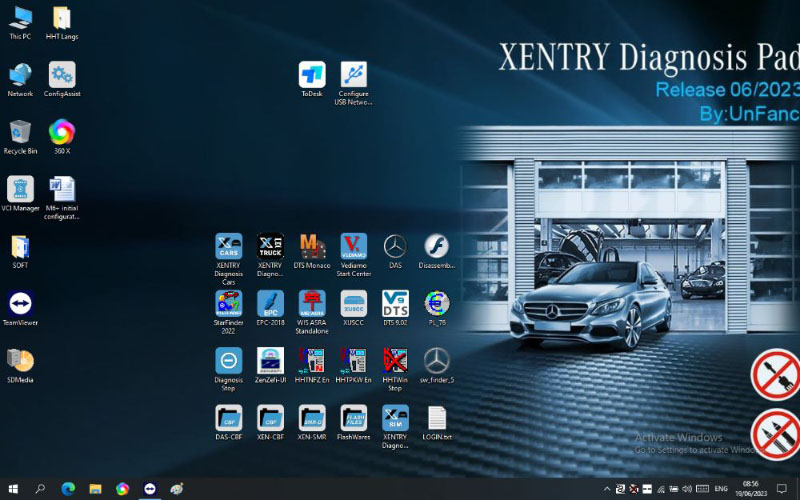Launch VCI Manager from desktop
This screenshot has height=500, width=800.
pyautogui.click(x=20, y=189)
